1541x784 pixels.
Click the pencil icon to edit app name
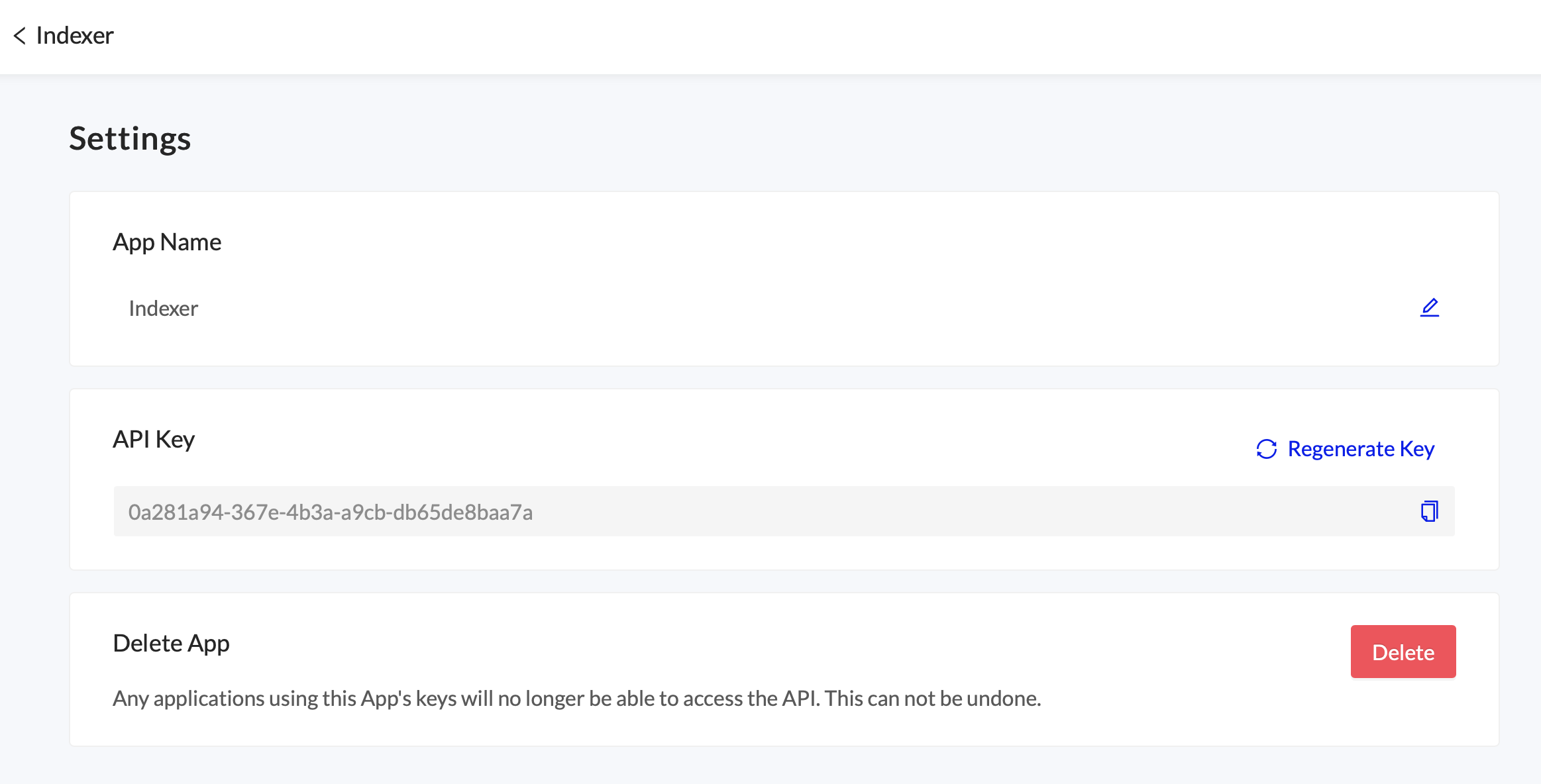[1429, 307]
